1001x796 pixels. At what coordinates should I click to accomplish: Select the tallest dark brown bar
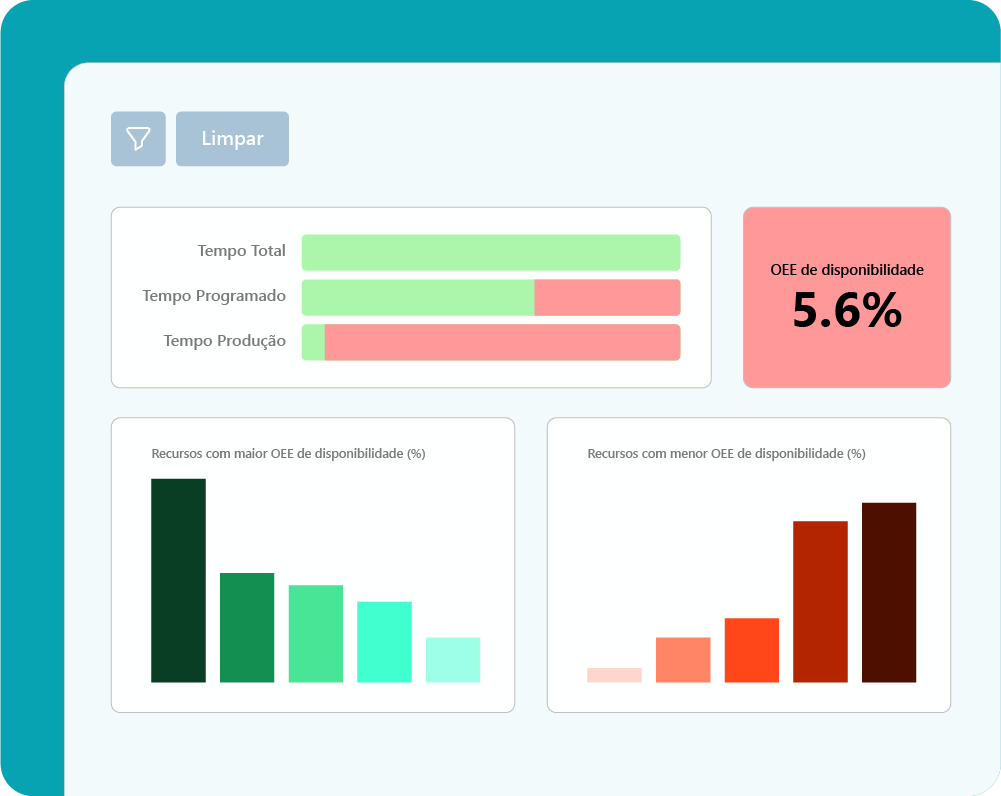click(889, 592)
